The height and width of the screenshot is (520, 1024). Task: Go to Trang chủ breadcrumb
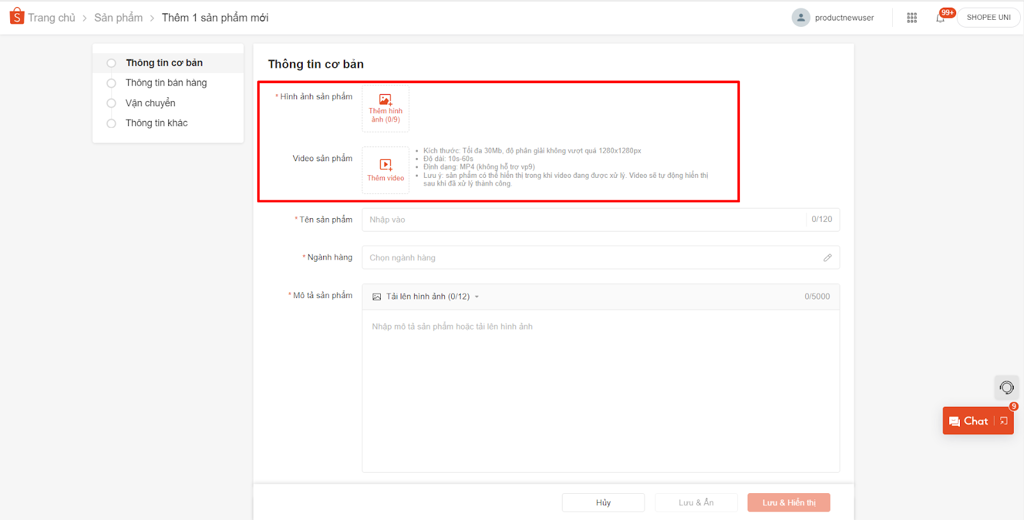(51, 18)
